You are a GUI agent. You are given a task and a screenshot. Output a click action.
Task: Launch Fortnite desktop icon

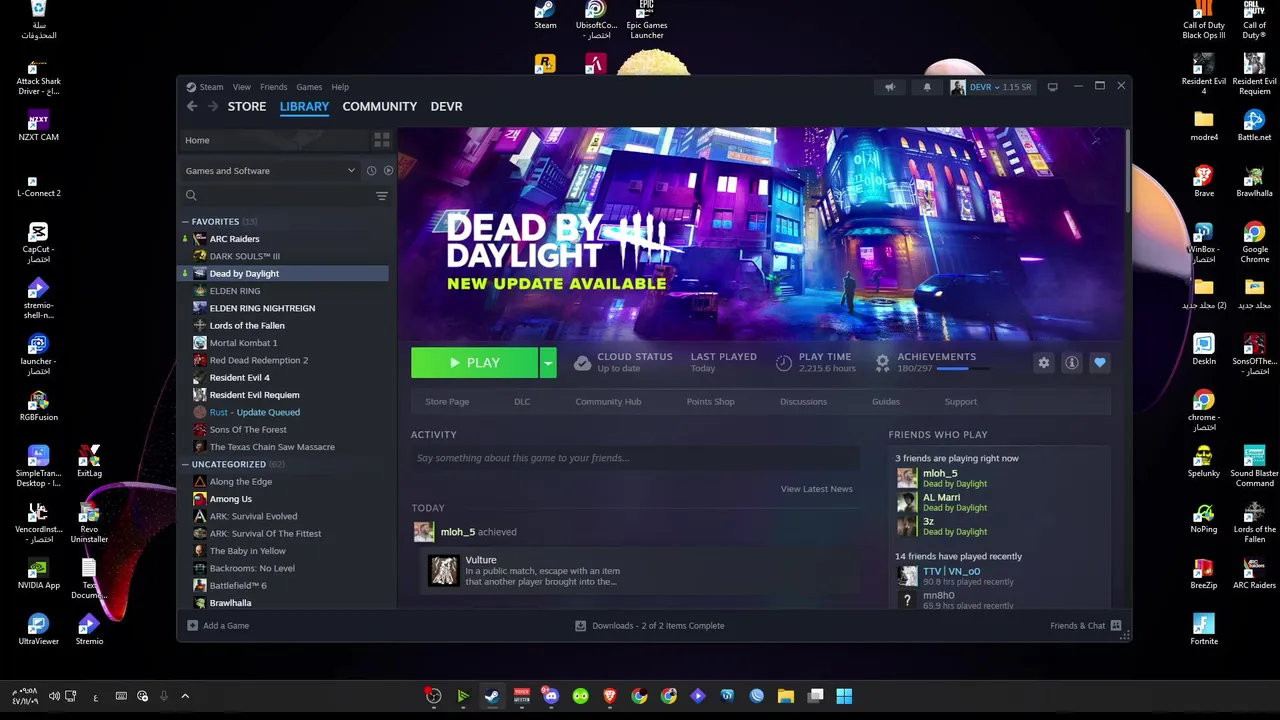1204,629
